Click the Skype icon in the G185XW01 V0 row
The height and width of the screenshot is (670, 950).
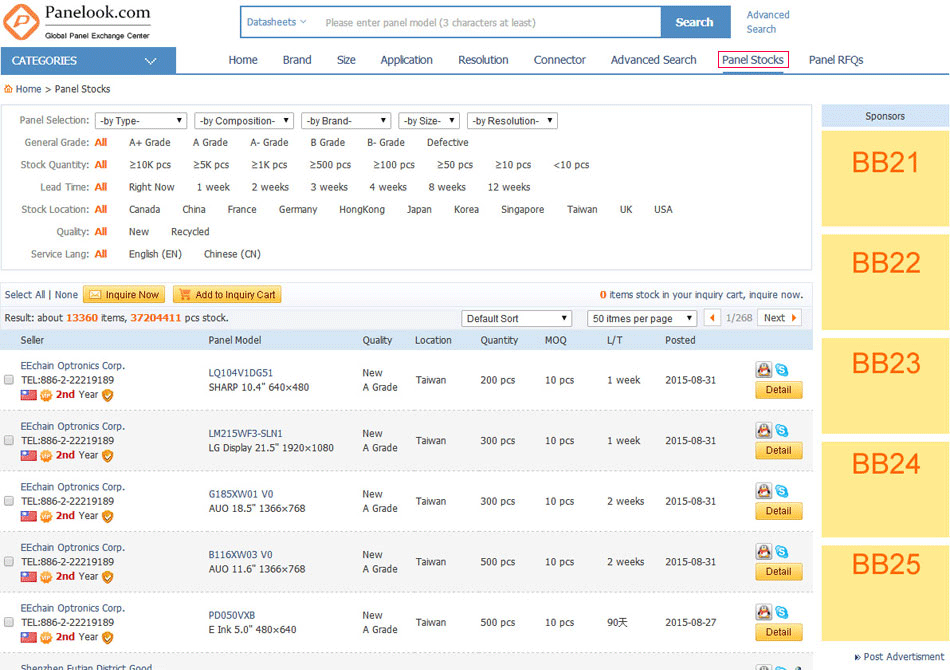pyautogui.click(x=781, y=492)
